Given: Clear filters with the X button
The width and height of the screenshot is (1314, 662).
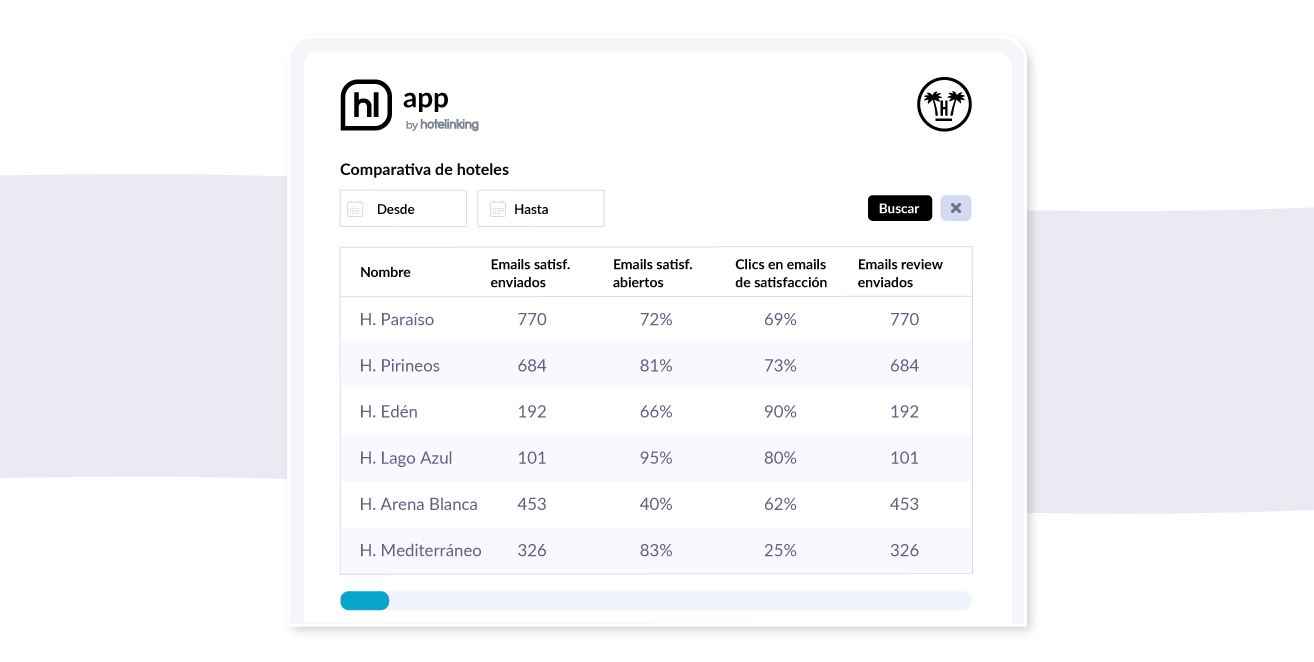Looking at the screenshot, I should [x=956, y=208].
